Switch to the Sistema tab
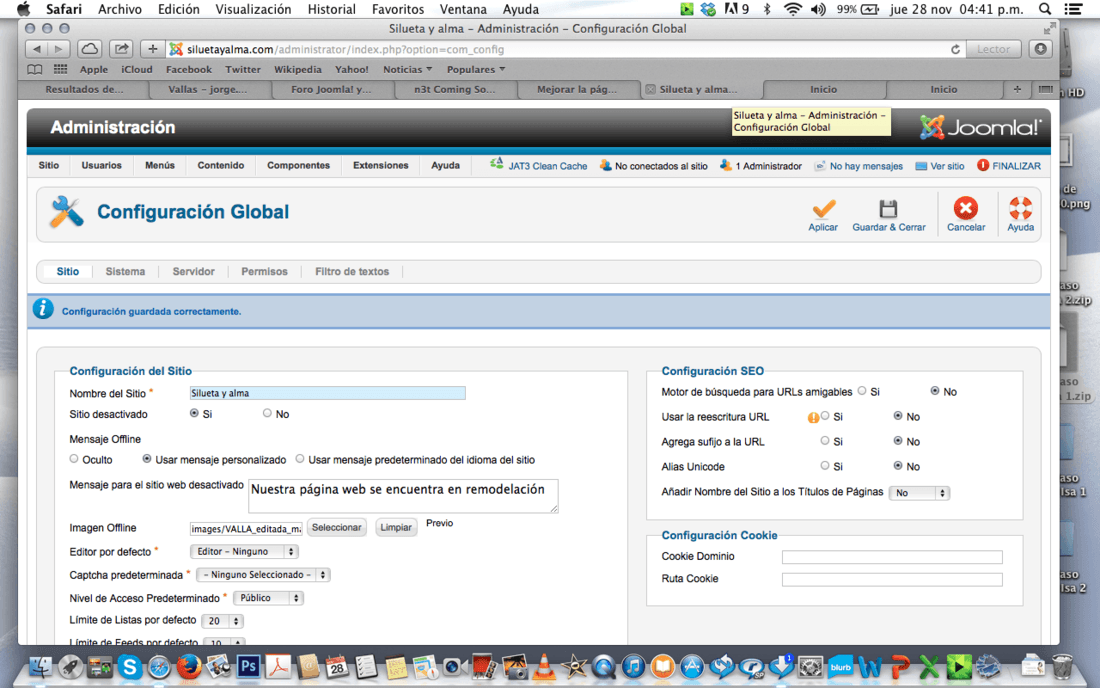Viewport: 1100px width, 688px height. tap(125, 271)
